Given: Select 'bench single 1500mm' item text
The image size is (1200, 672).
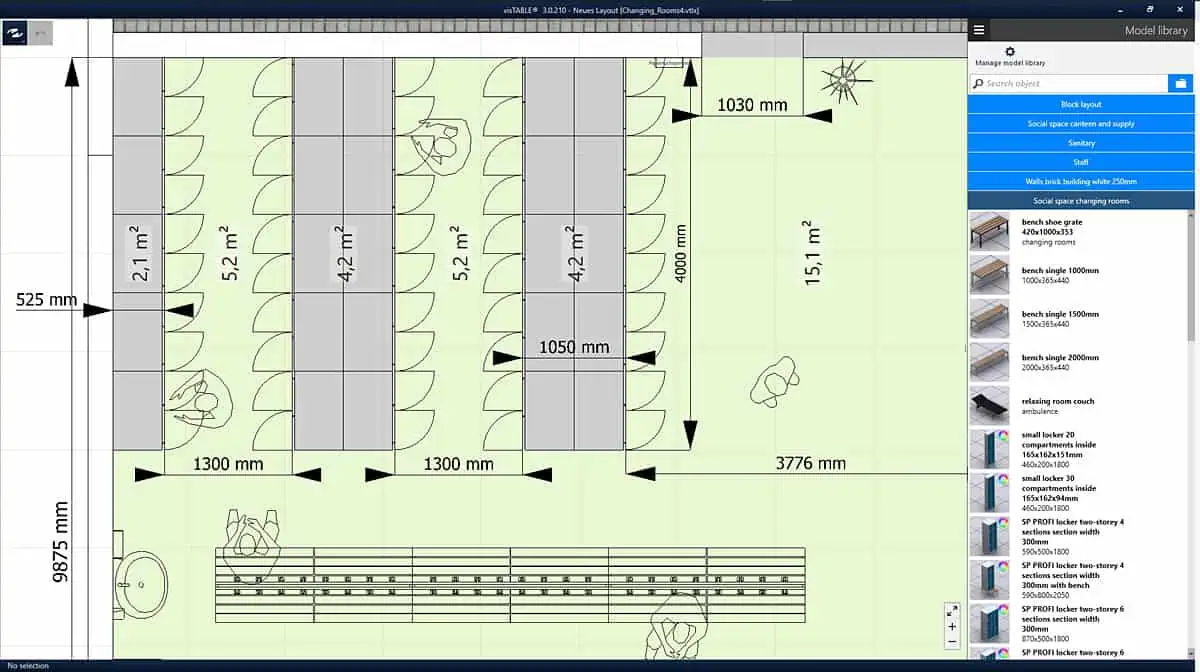Looking at the screenshot, I should [x=1060, y=314].
